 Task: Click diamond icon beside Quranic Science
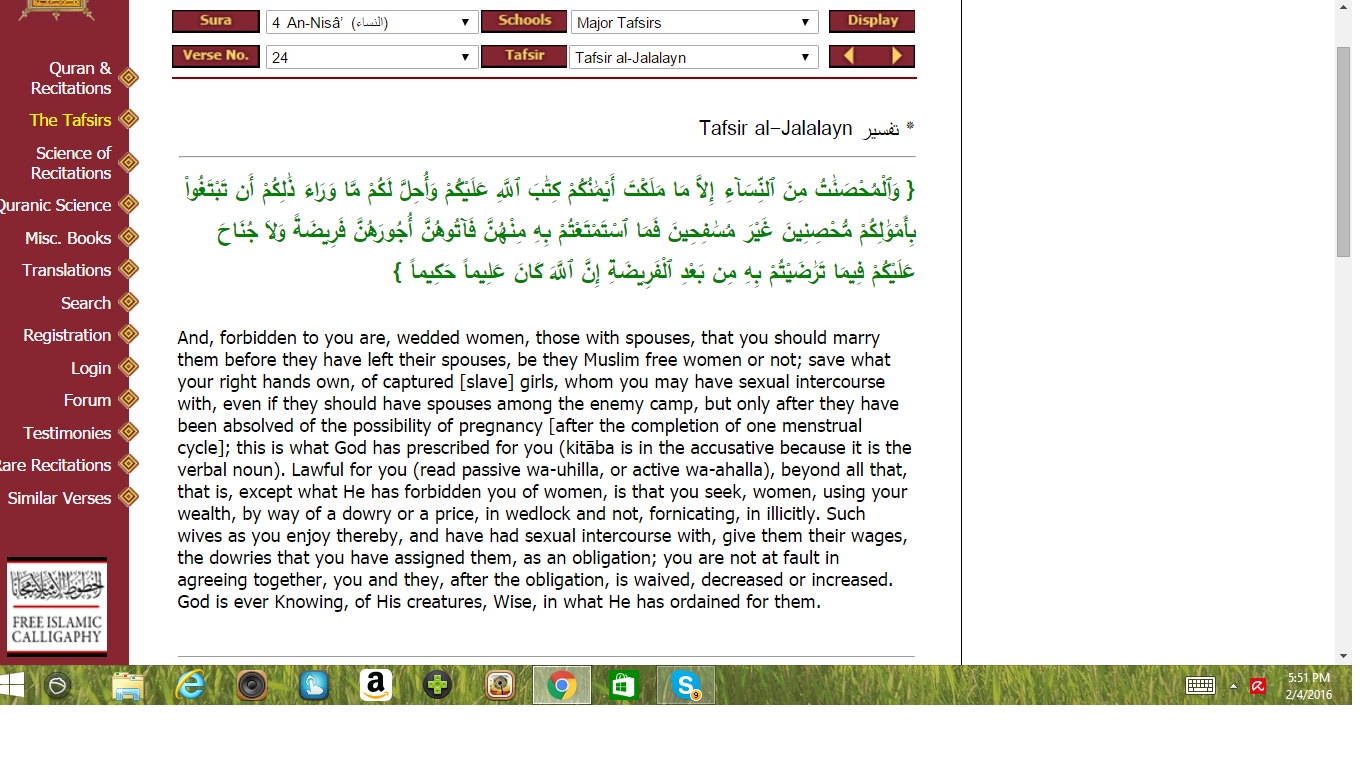coord(128,205)
